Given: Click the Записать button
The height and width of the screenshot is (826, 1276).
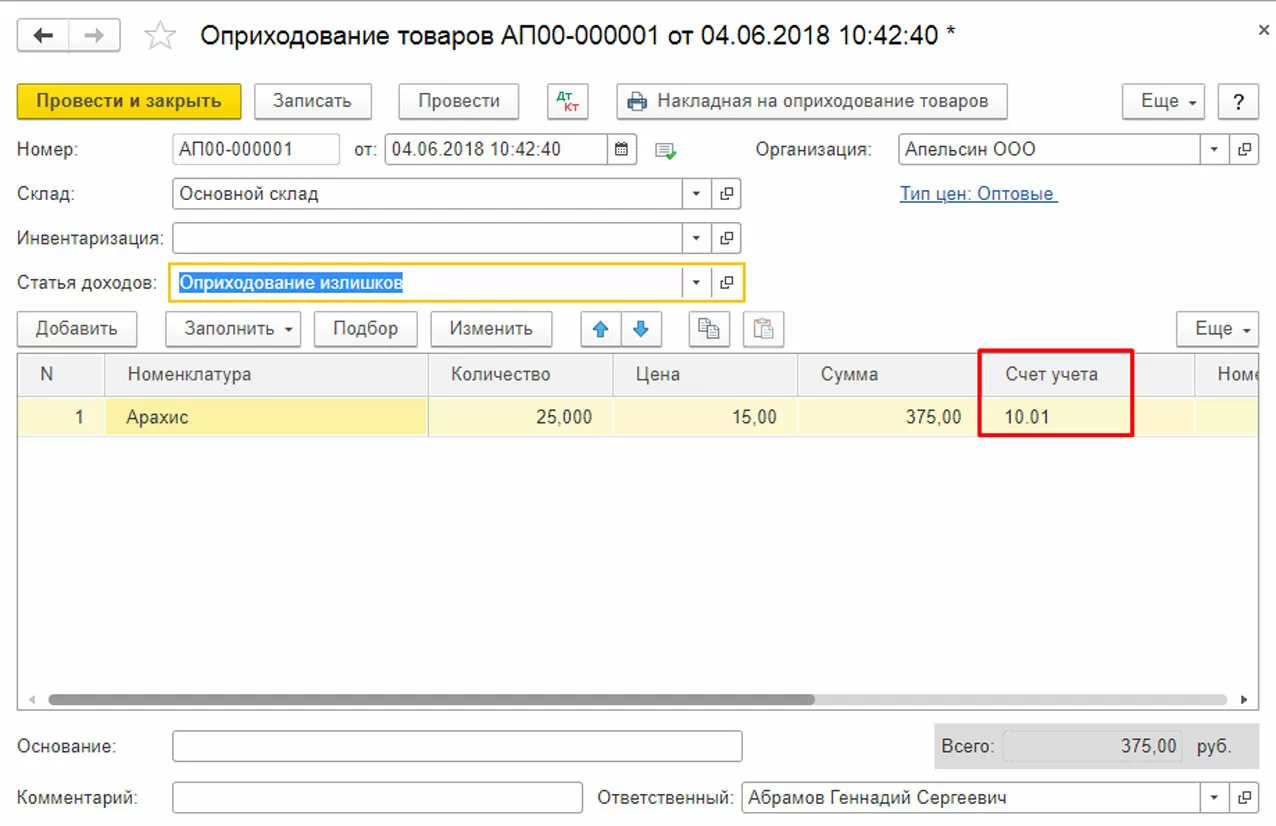Looking at the screenshot, I should (x=313, y=101).
